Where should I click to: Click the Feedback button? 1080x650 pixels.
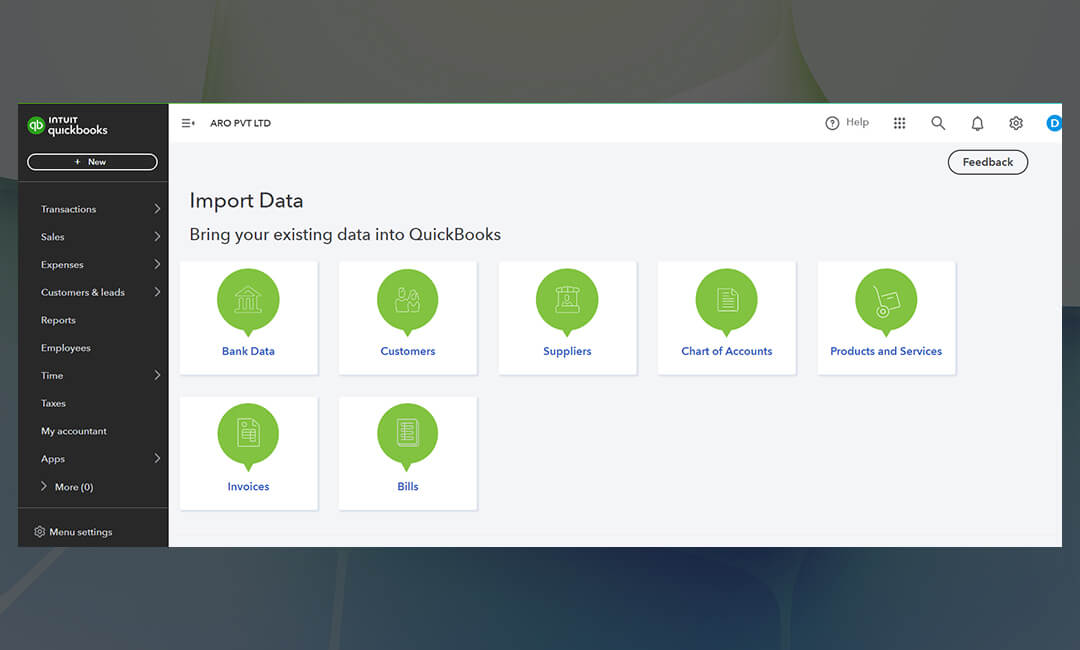click(987, 162)
